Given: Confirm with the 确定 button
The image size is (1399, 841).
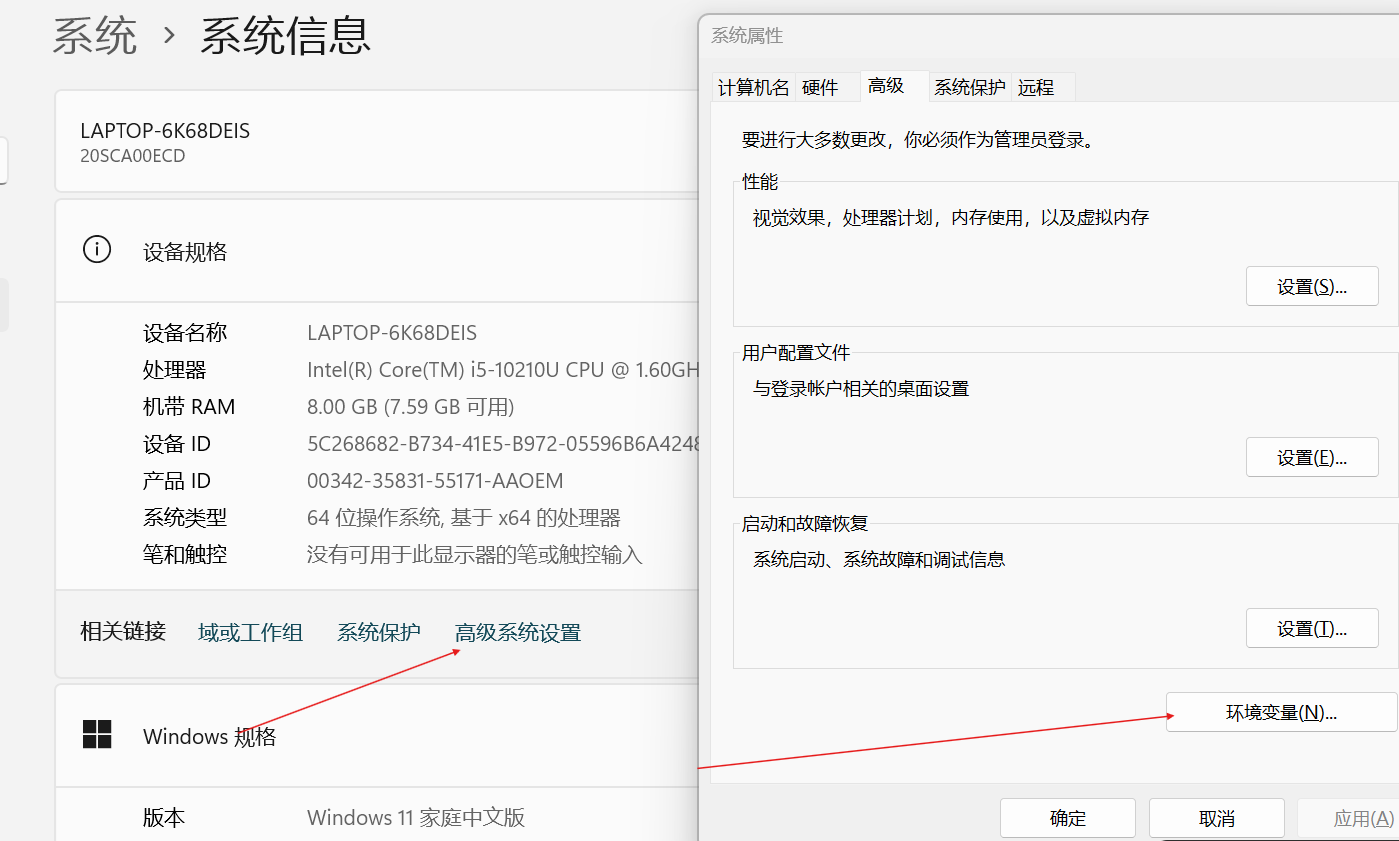Looking at the screenshot, I should tap(1067, 818).
